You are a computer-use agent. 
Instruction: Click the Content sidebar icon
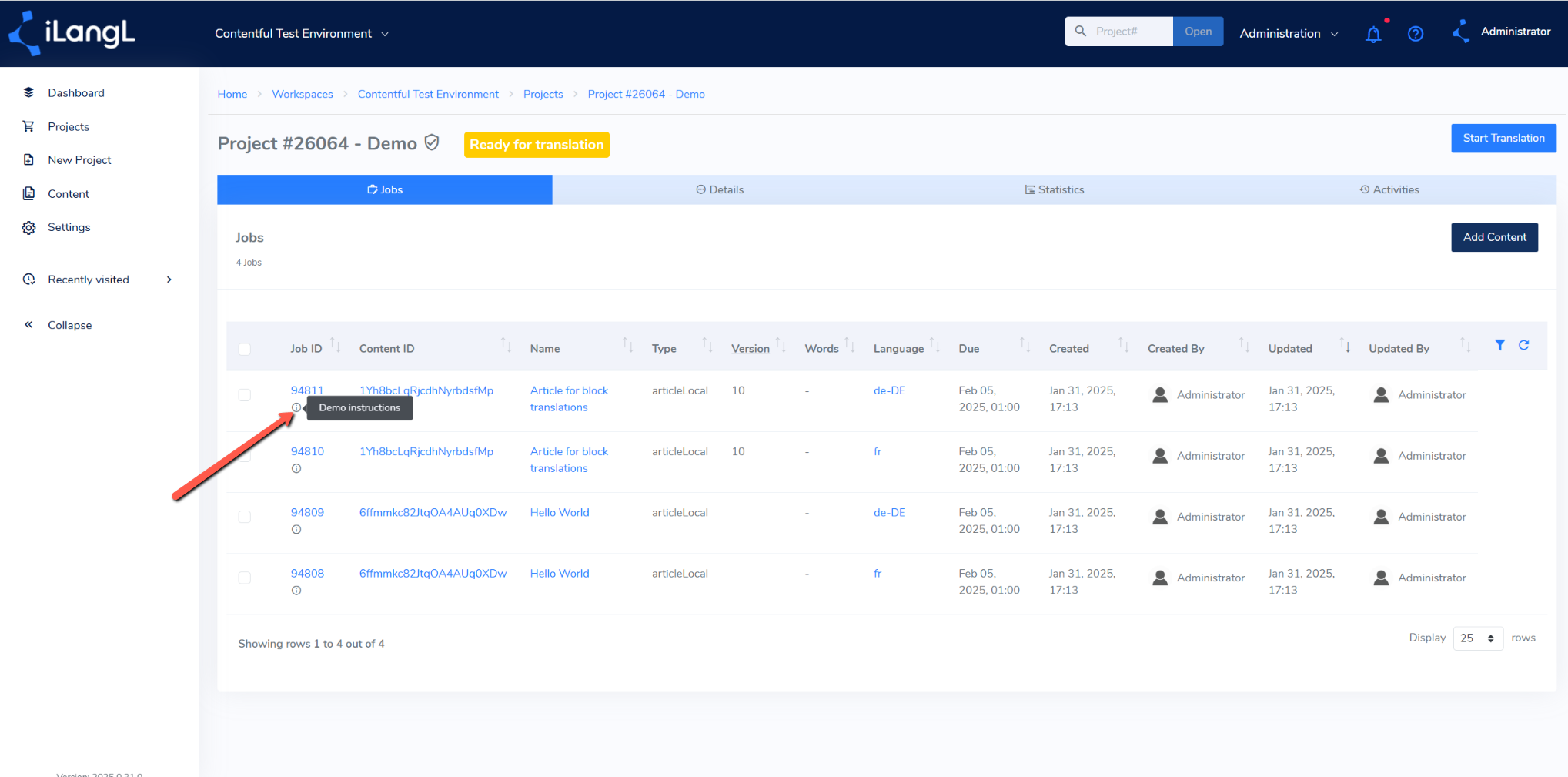[28, 193]
